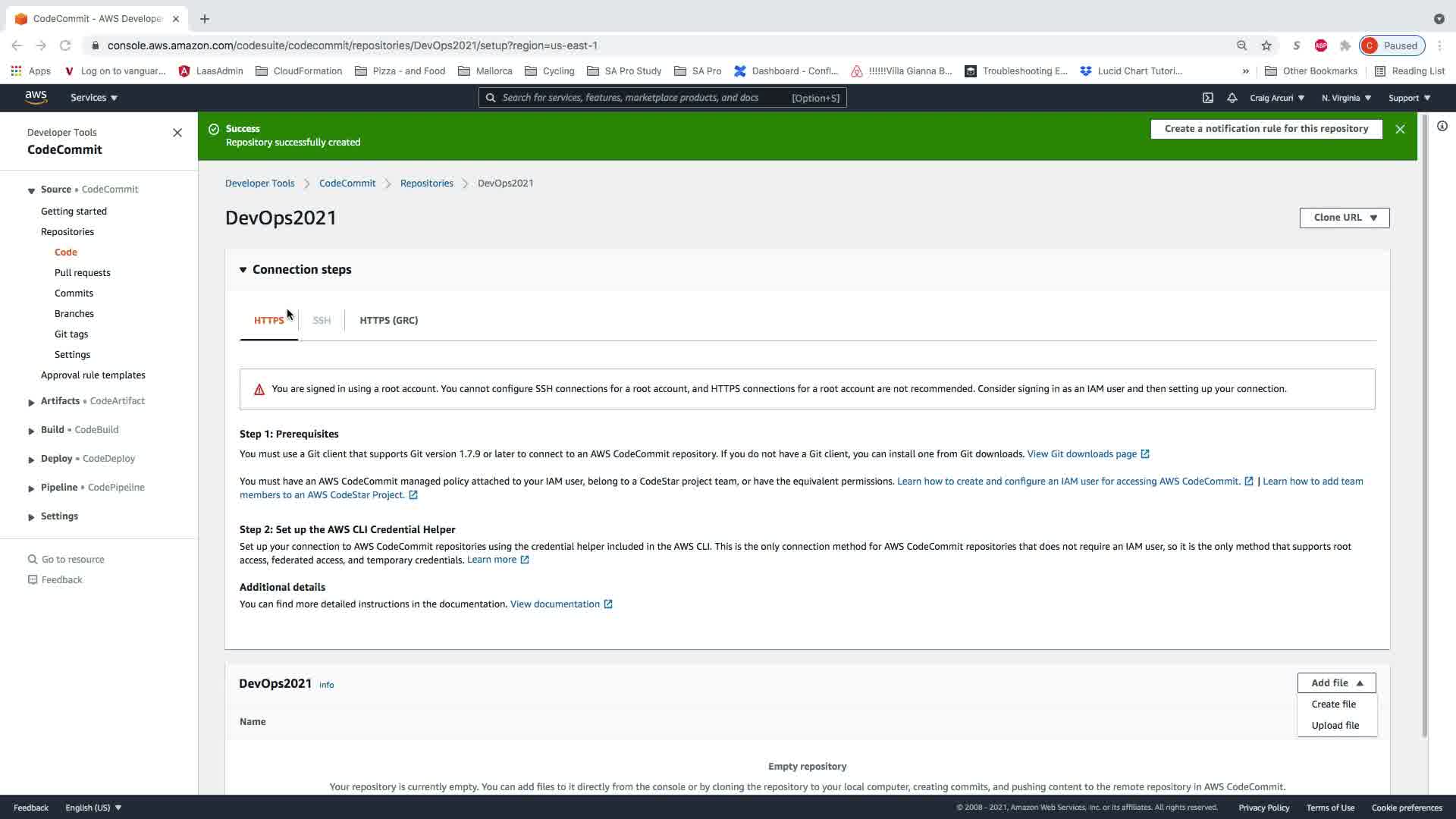Open the browser extensions puzzle icon

1345,45
